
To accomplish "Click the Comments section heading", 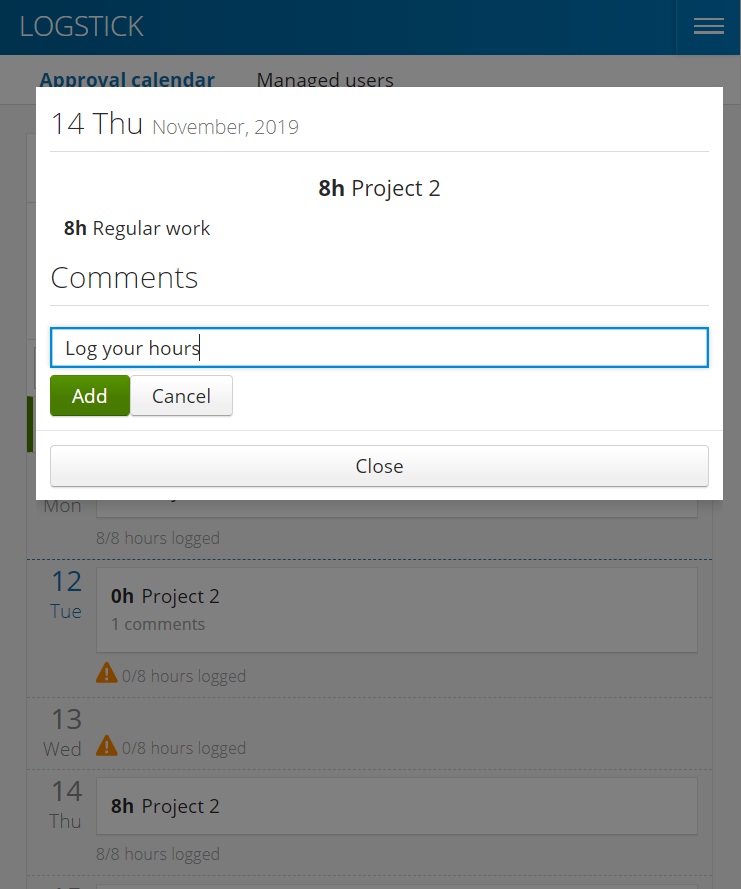I will (124, 278).
